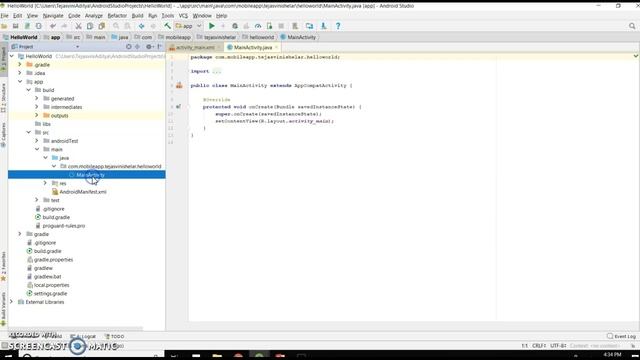Image resolution: width=640 pixels, height=360 pixels.
Task: Expand the androidTest folder node
Action: 37,141
